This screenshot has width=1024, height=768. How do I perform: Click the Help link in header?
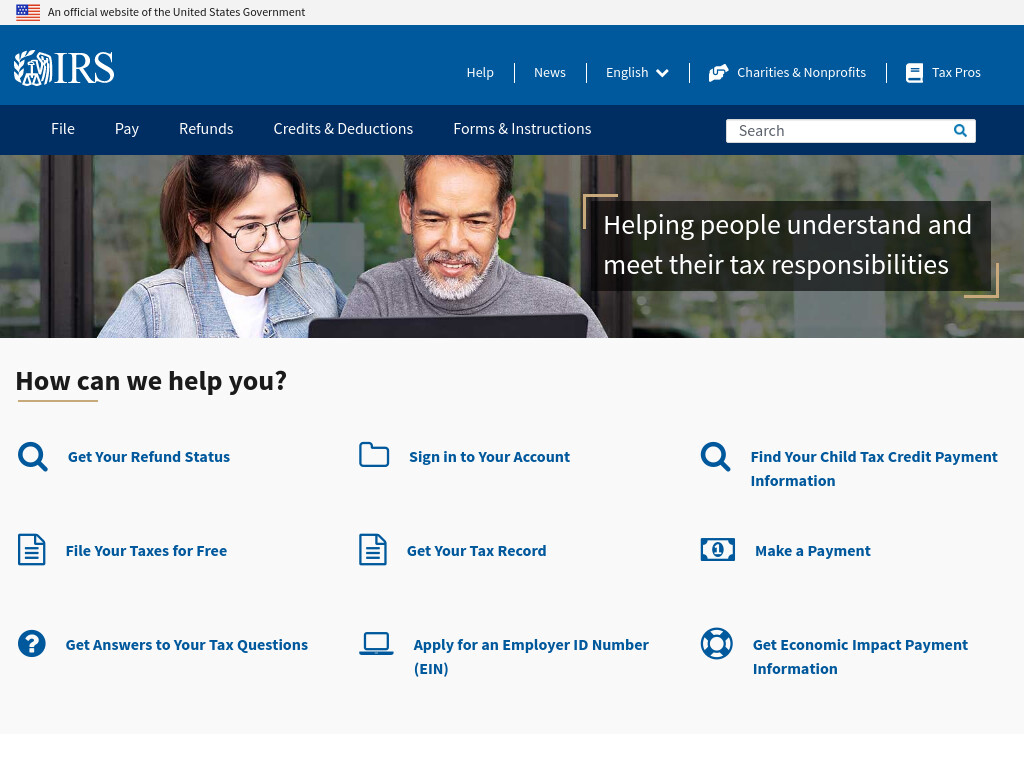point(480,72)
